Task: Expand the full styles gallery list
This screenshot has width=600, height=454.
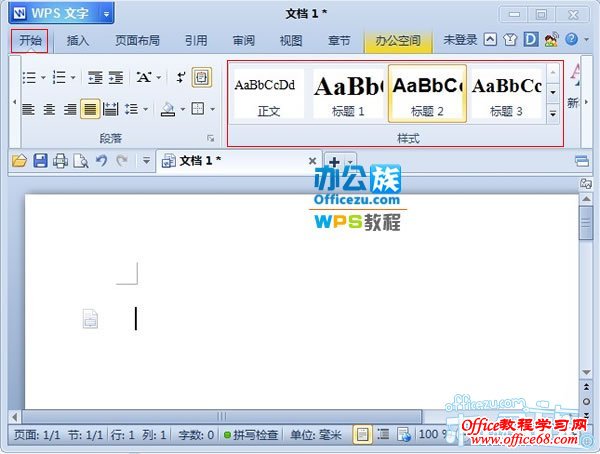Action: pos(553,113)
